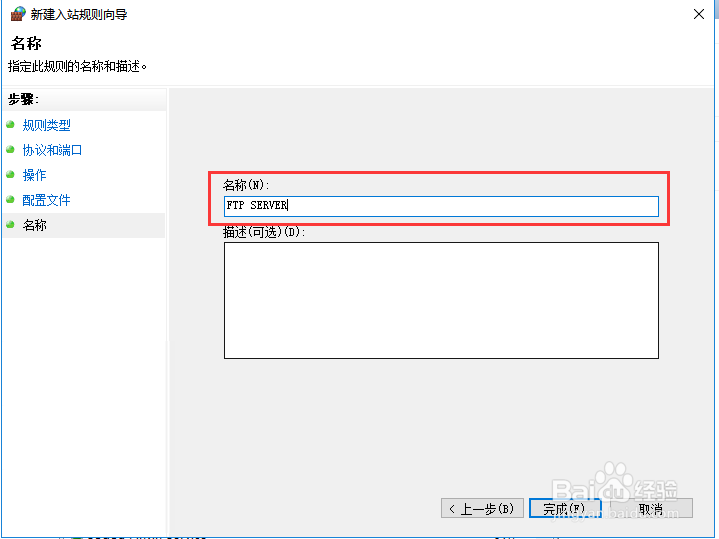Jump to the 配置文件 step
719x539 pixels.
(x=46, y=200)
